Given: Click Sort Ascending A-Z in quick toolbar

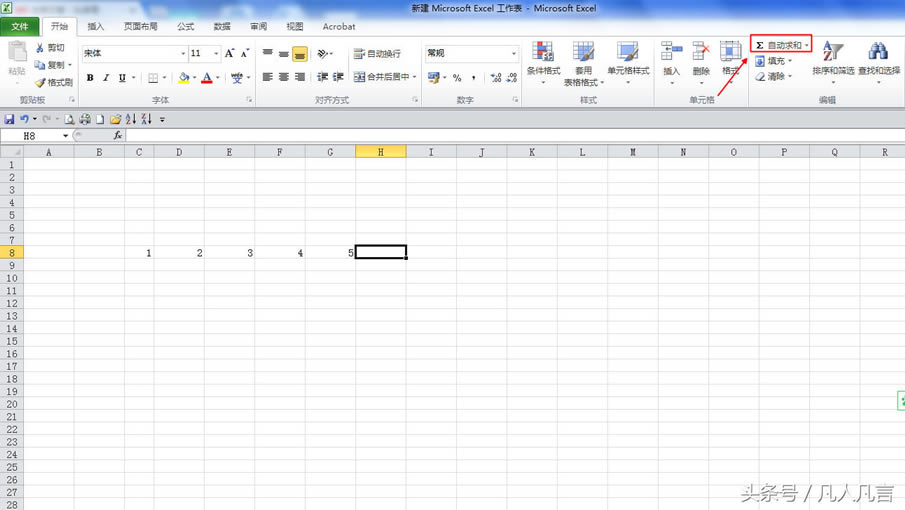Looking at the screenshot, I should click(130, 119).
